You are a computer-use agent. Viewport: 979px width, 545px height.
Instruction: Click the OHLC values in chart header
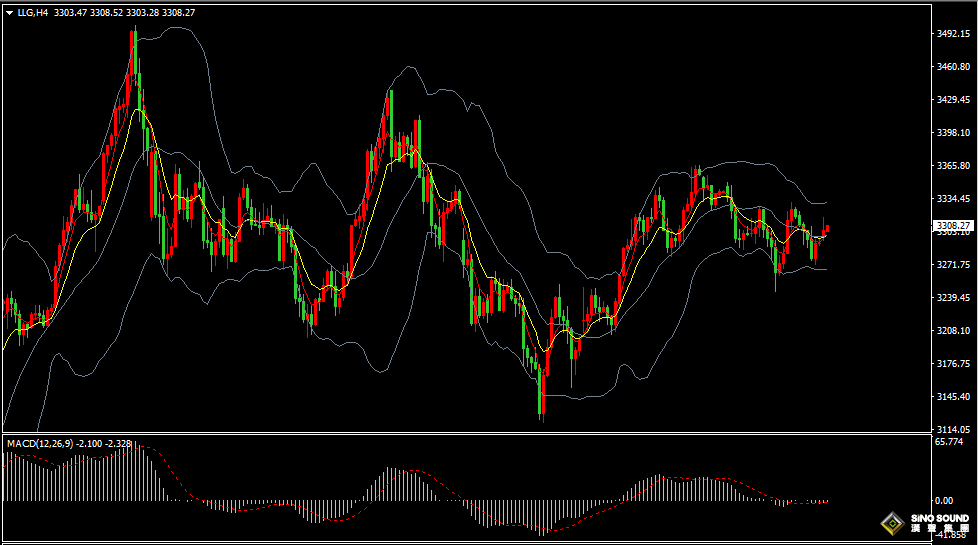coord(124,12)
